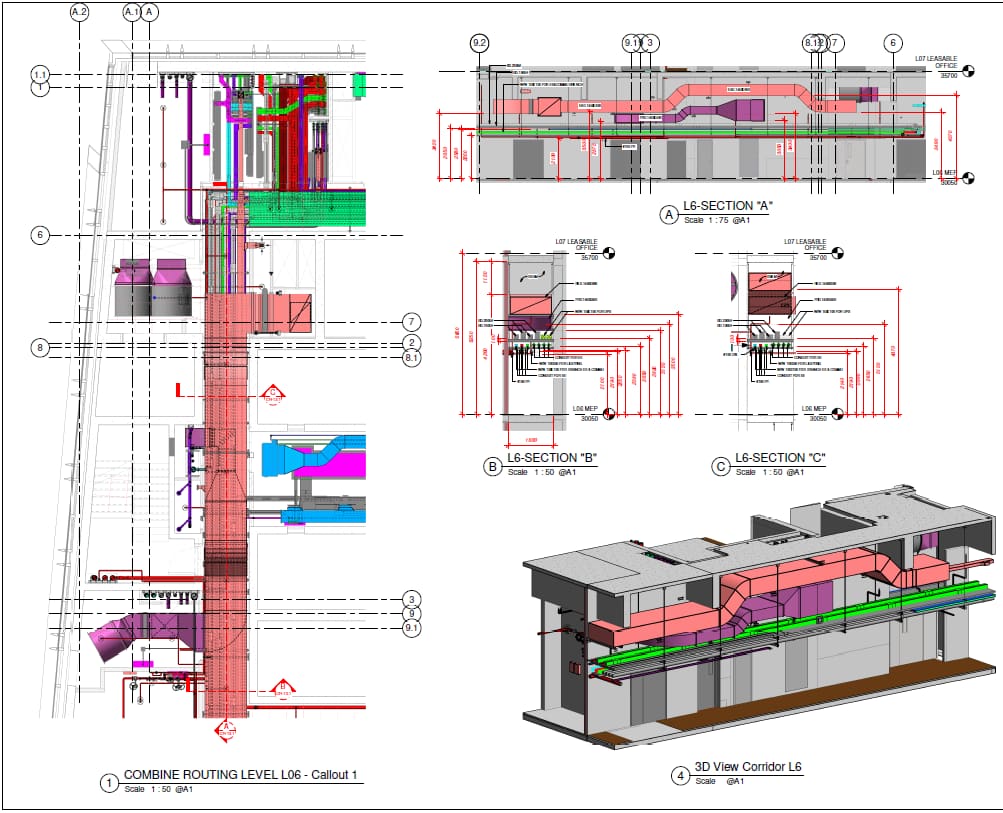Viewport: 1003px width, 813px height.
Task: Click grid bubble 7 right of the plan
Action: (412, 322)
